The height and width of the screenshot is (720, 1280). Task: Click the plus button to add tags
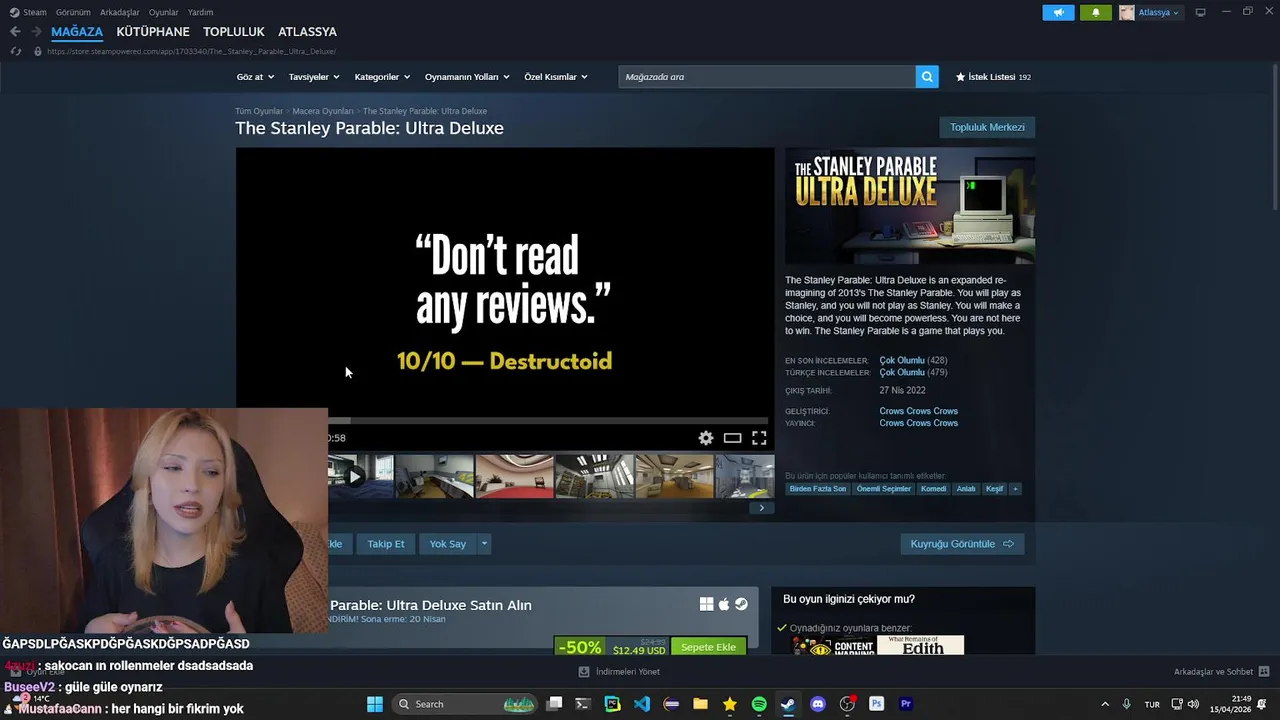(1015, 489)
